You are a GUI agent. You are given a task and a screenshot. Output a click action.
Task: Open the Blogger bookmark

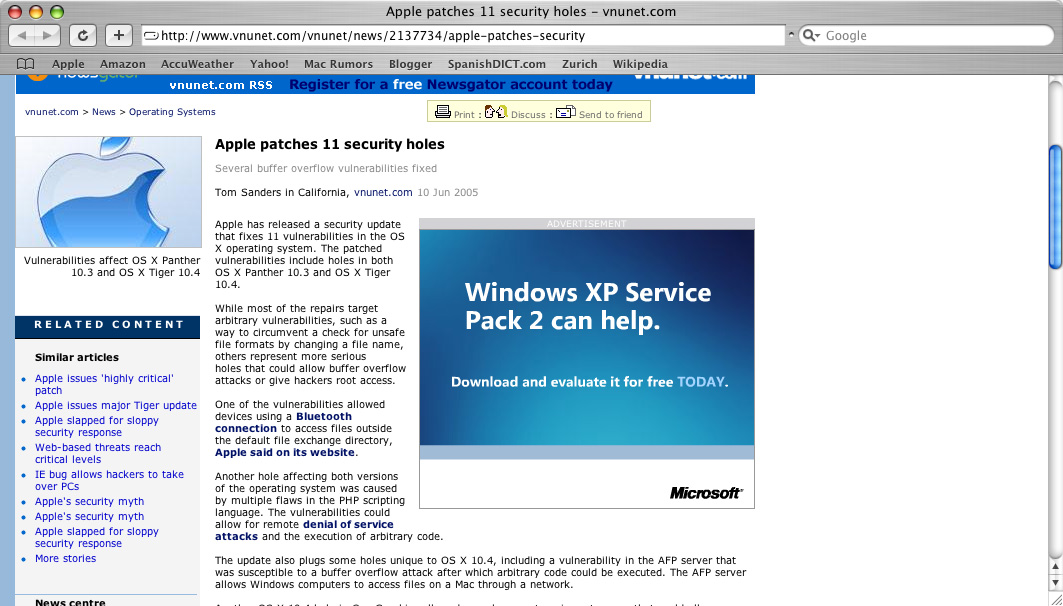[x=410, y=64]
